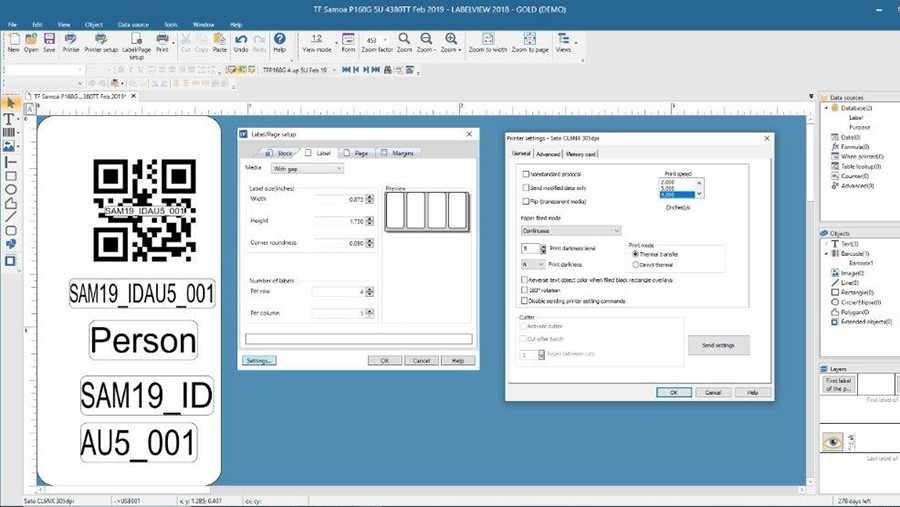Toggle layer visibility eye icon
The image size is (900, 507).
tap(832, 442)
